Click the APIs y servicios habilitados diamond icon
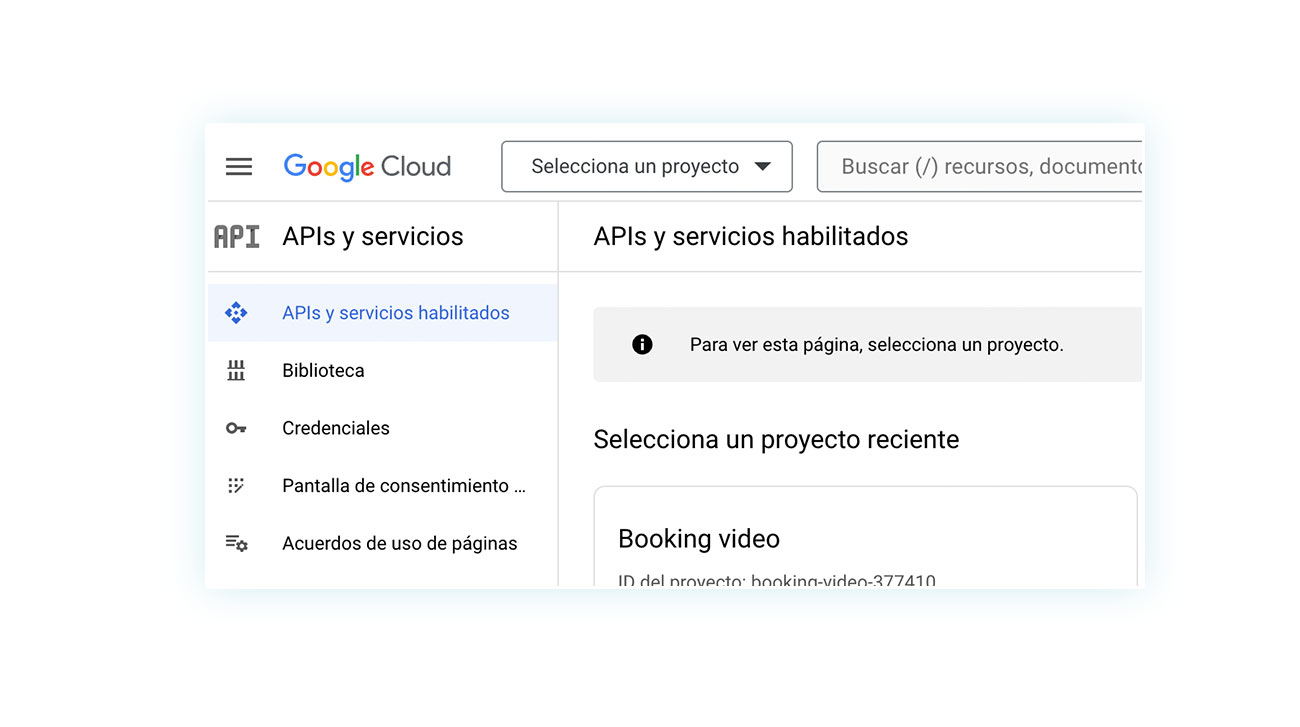This screenshot has width=1300, height=727. 236,313
